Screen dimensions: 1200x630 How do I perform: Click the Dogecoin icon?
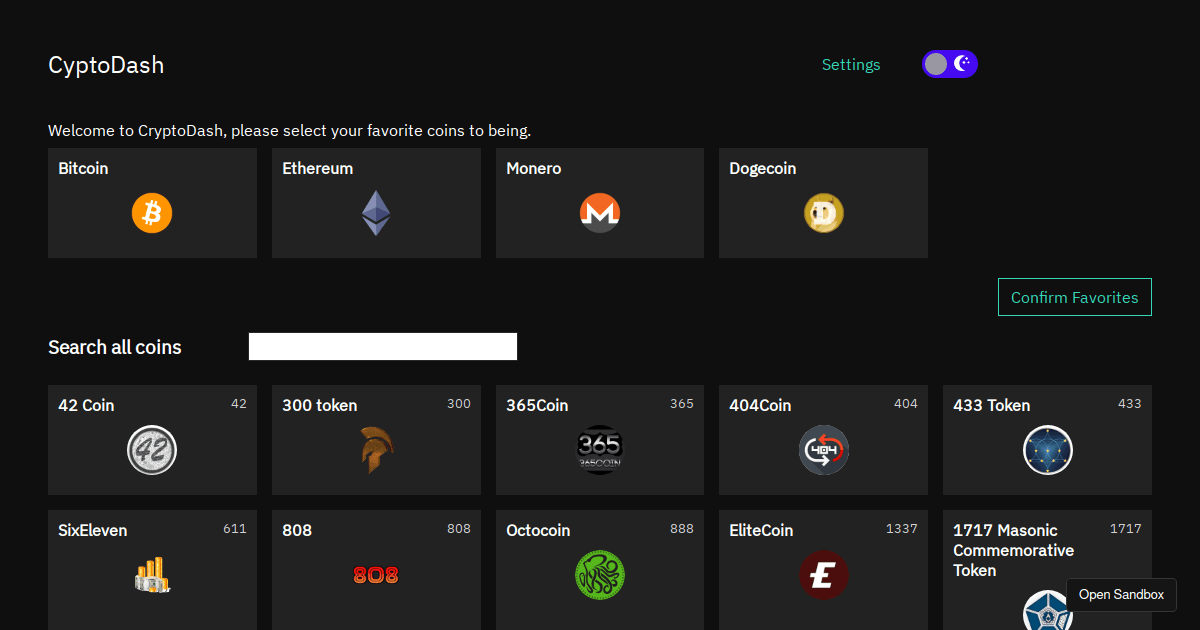click(823, 213)
